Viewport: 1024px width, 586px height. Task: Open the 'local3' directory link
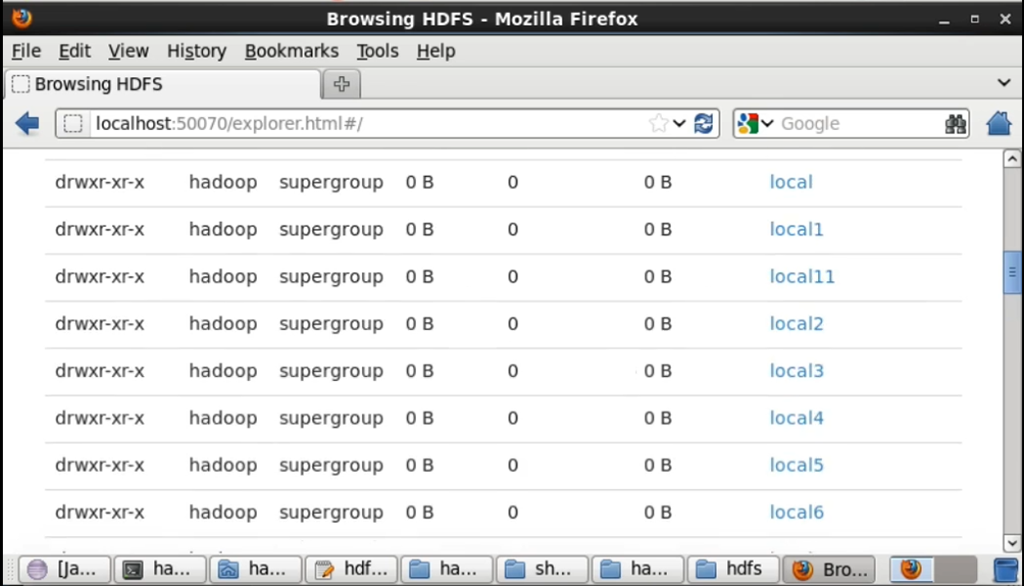796,370
